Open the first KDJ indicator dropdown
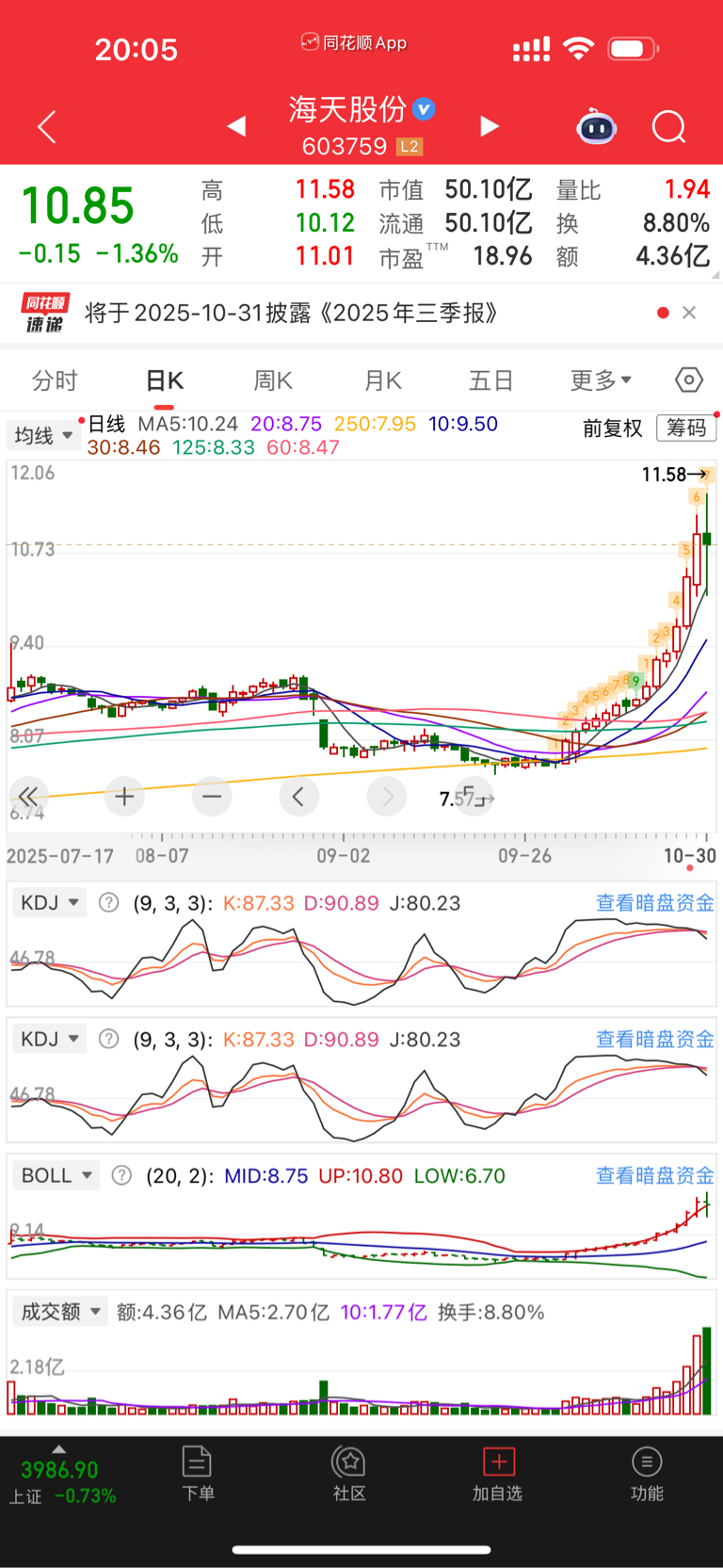Image resolution: width=723 pixels, height=1568 pixels. click(49, 902)
